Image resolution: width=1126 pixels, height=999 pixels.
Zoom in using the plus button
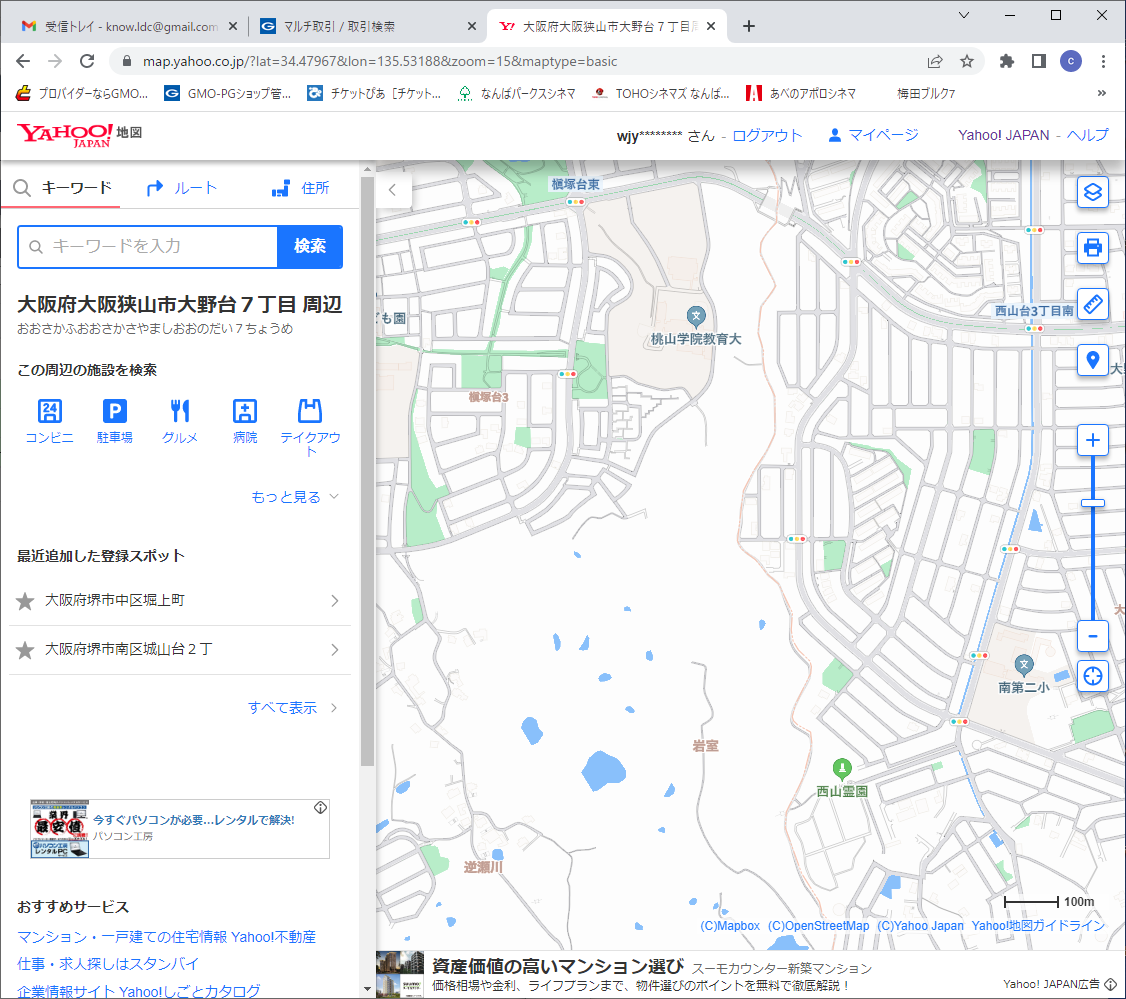(1093, 441)
